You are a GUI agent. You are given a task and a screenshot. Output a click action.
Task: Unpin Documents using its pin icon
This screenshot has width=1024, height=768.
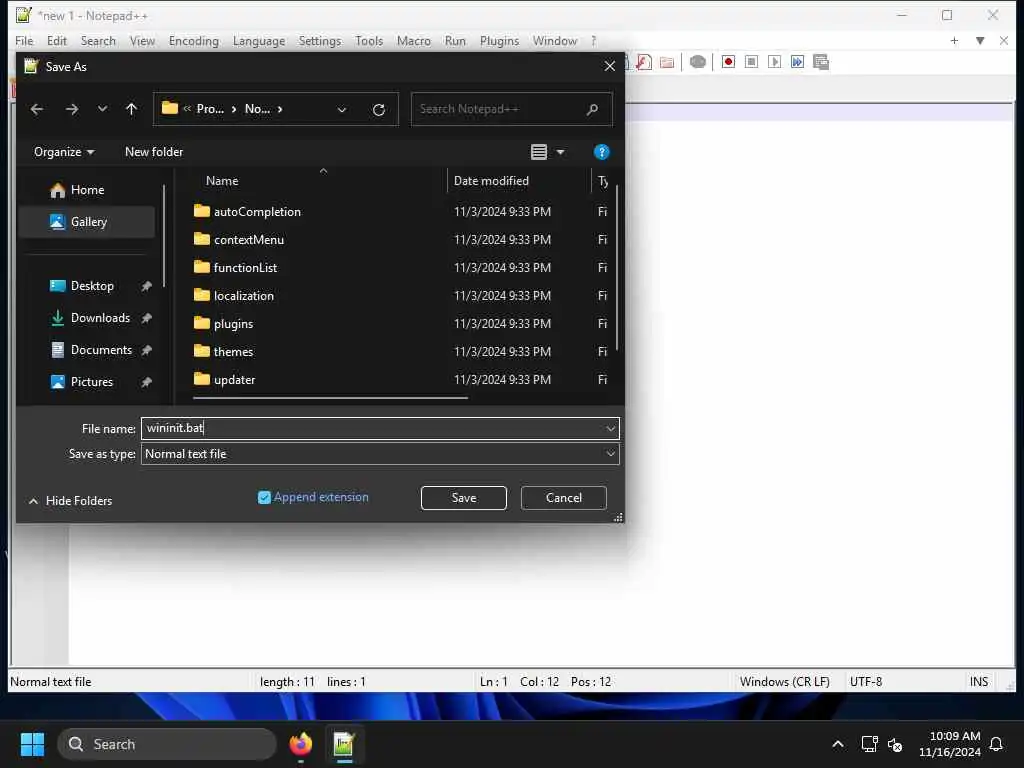click(x=146, y=350)
